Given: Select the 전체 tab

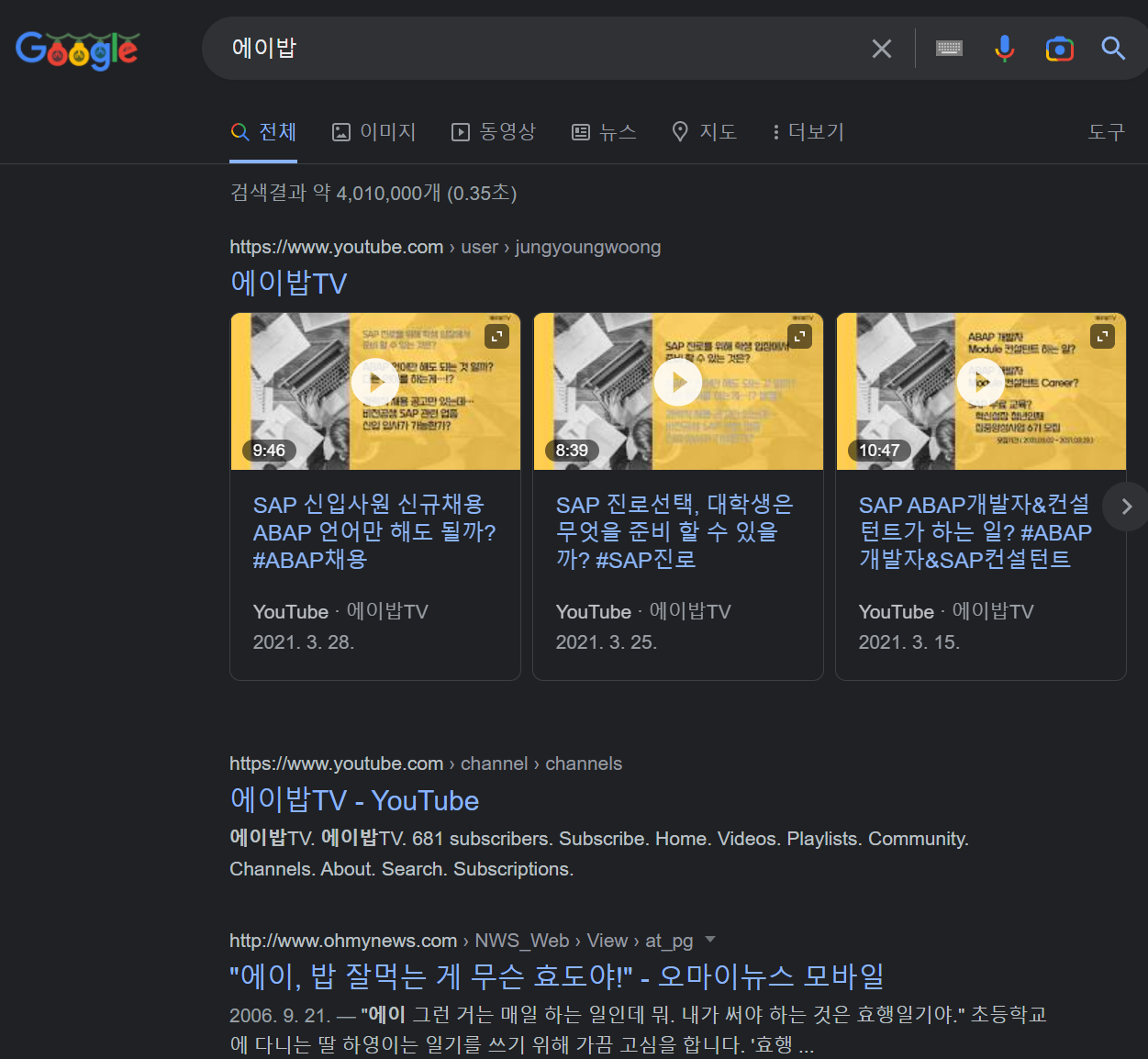Looking at the screenshot, I should (263, 132).
